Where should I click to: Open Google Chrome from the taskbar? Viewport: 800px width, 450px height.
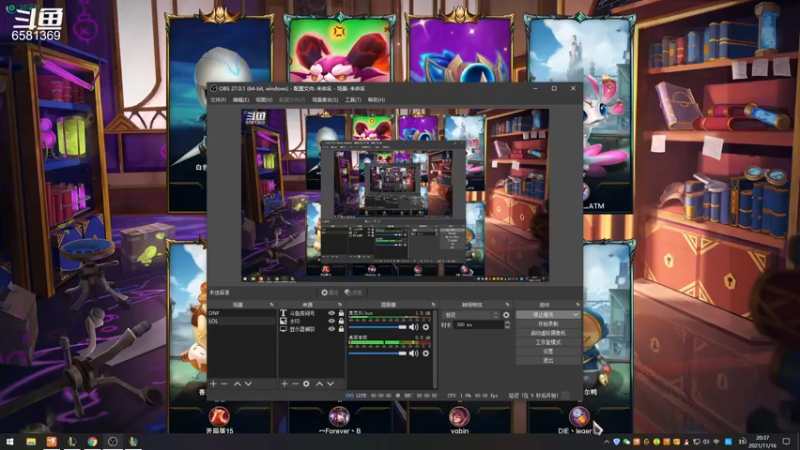coord(92,441)
